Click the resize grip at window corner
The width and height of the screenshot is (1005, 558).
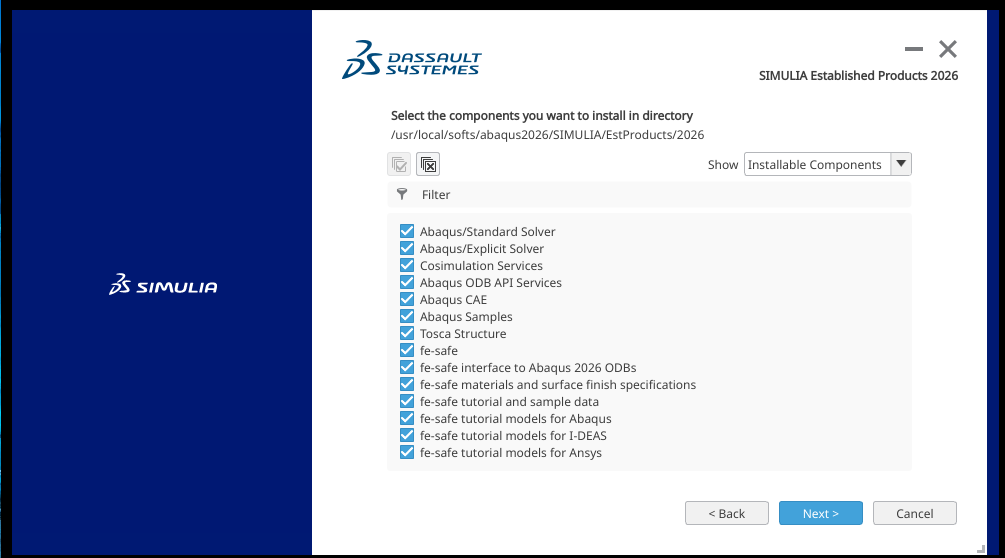pos(981,549)
